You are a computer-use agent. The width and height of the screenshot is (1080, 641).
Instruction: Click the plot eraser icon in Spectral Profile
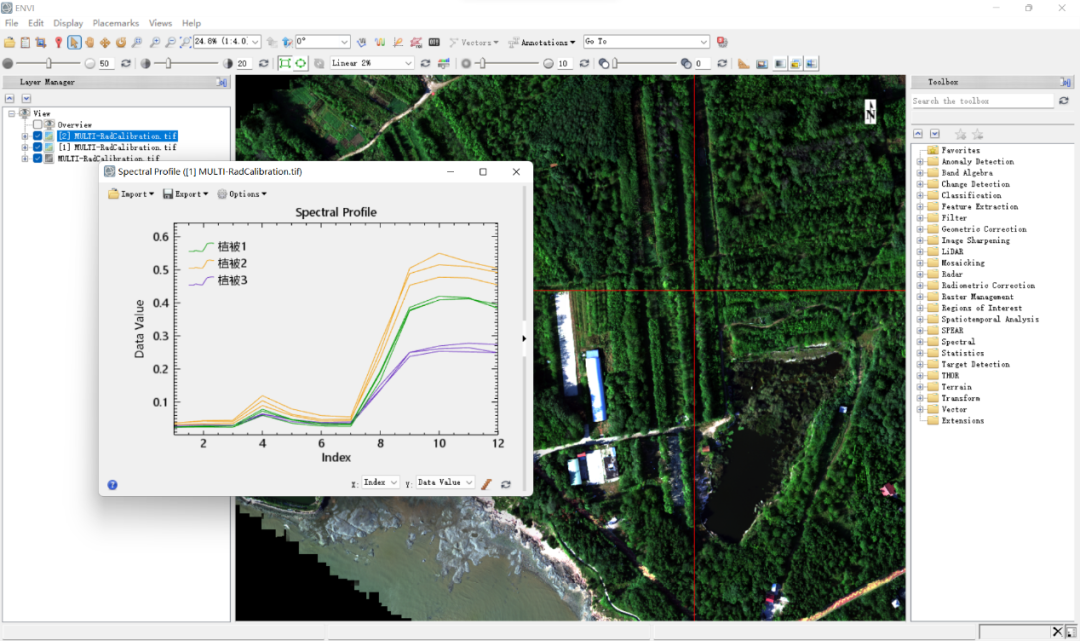[487, 484]
